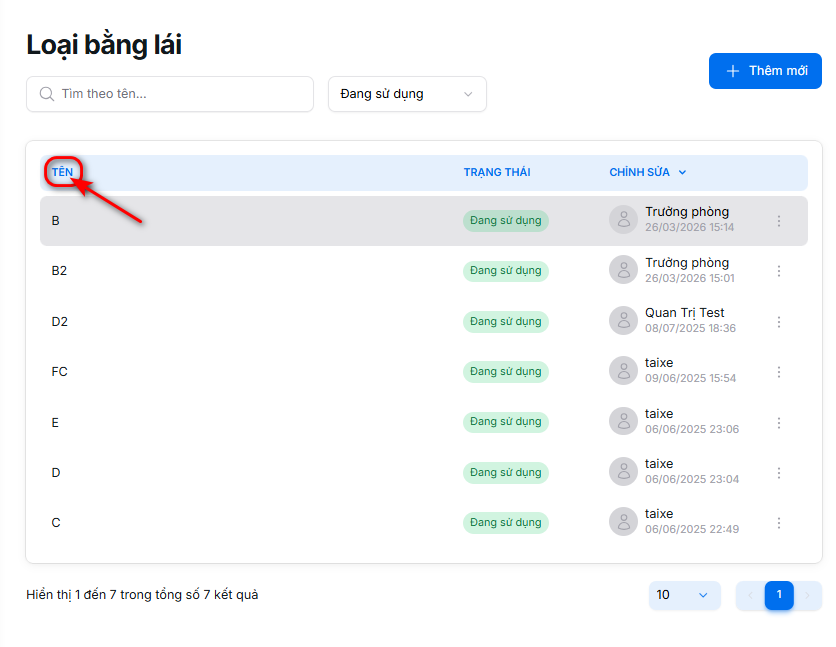Open the three-dot menu for row D2
This screenshot has width=836, height=647.
click(779, 322)
